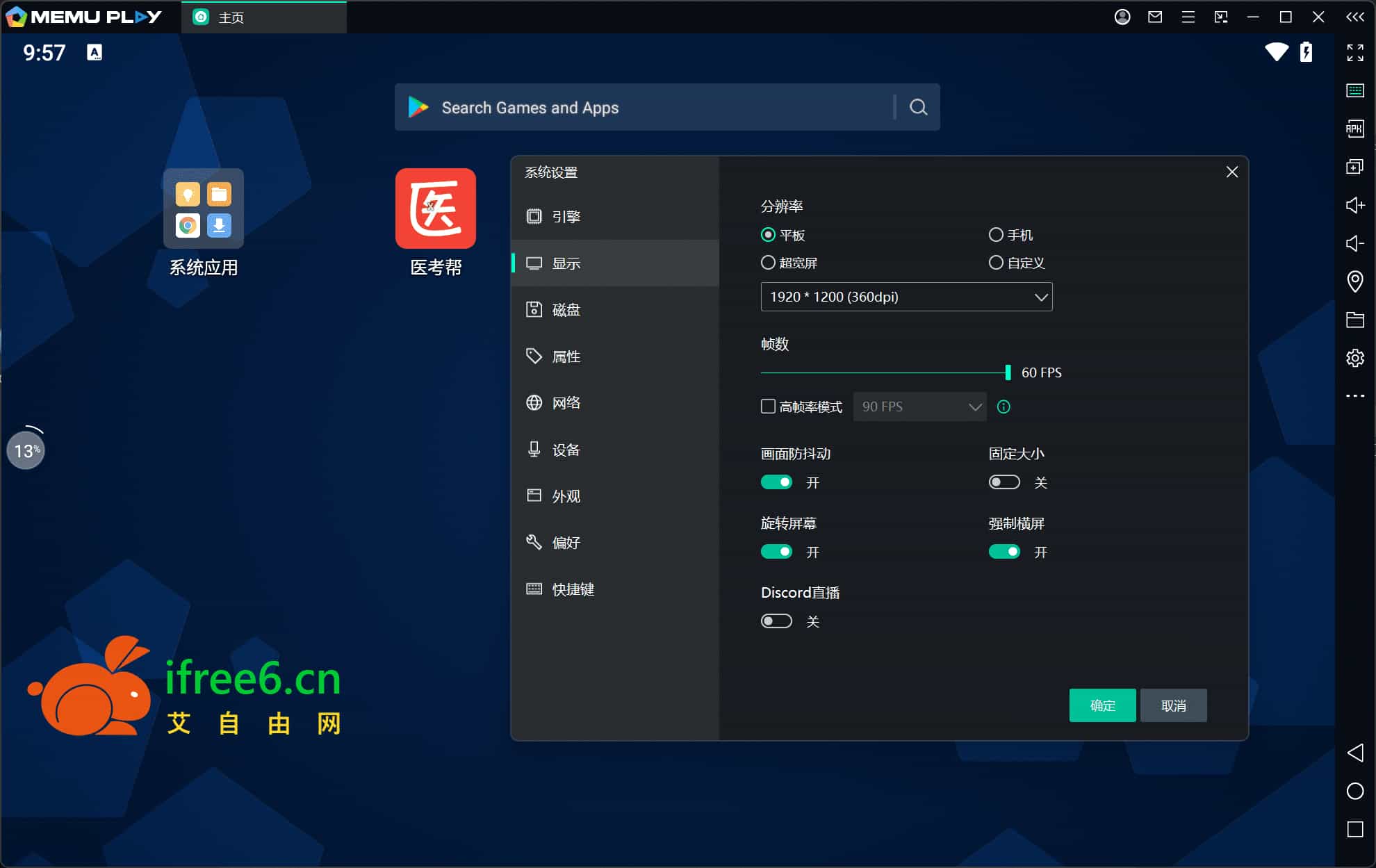1376x868 pixels.
Task: Turn on the Discord直播 toggle
Action: tap(776, 621)
